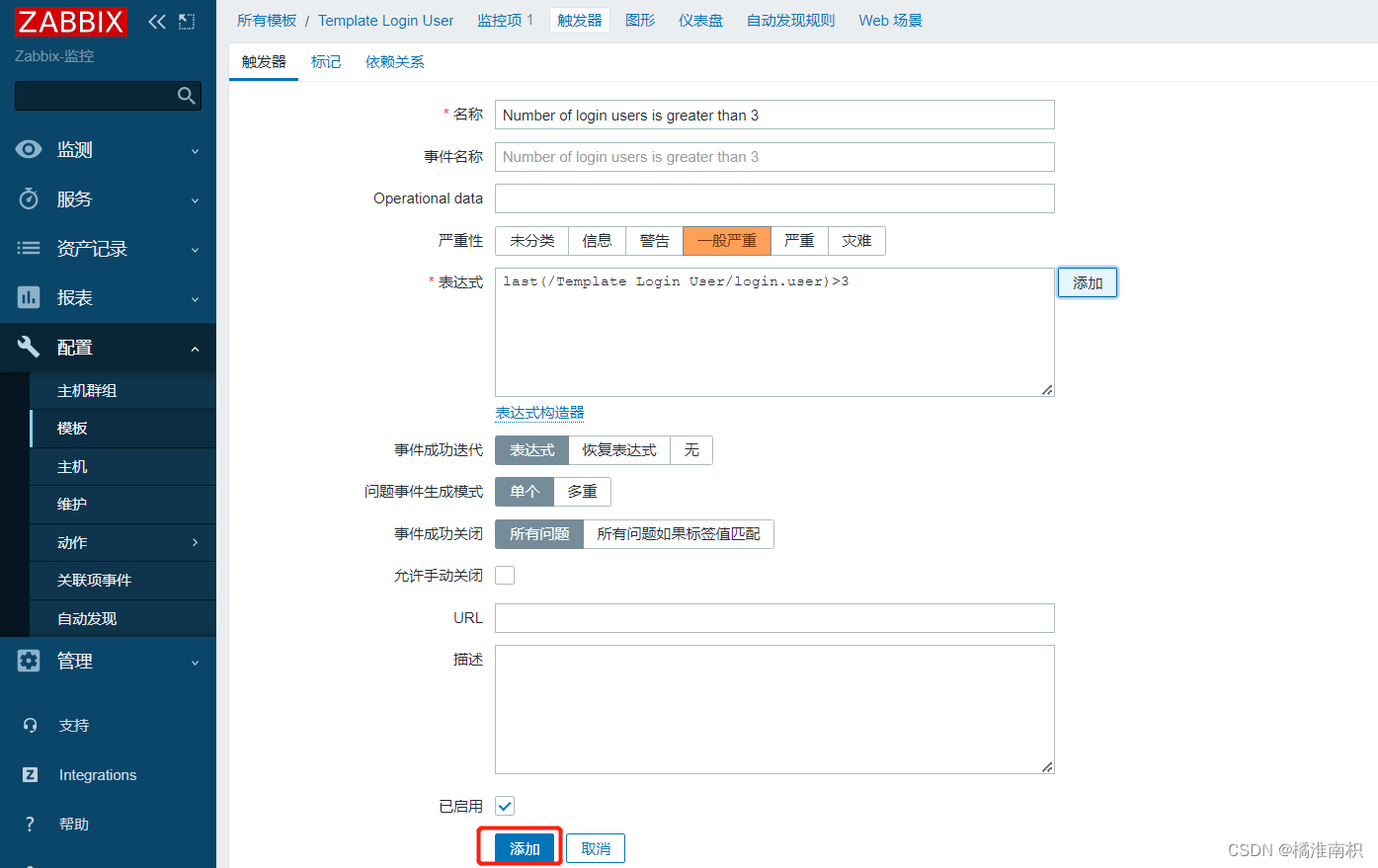Click the 名称 input field
The width and height of the screenshot is (1378, 868).
[x=774, y=115]
